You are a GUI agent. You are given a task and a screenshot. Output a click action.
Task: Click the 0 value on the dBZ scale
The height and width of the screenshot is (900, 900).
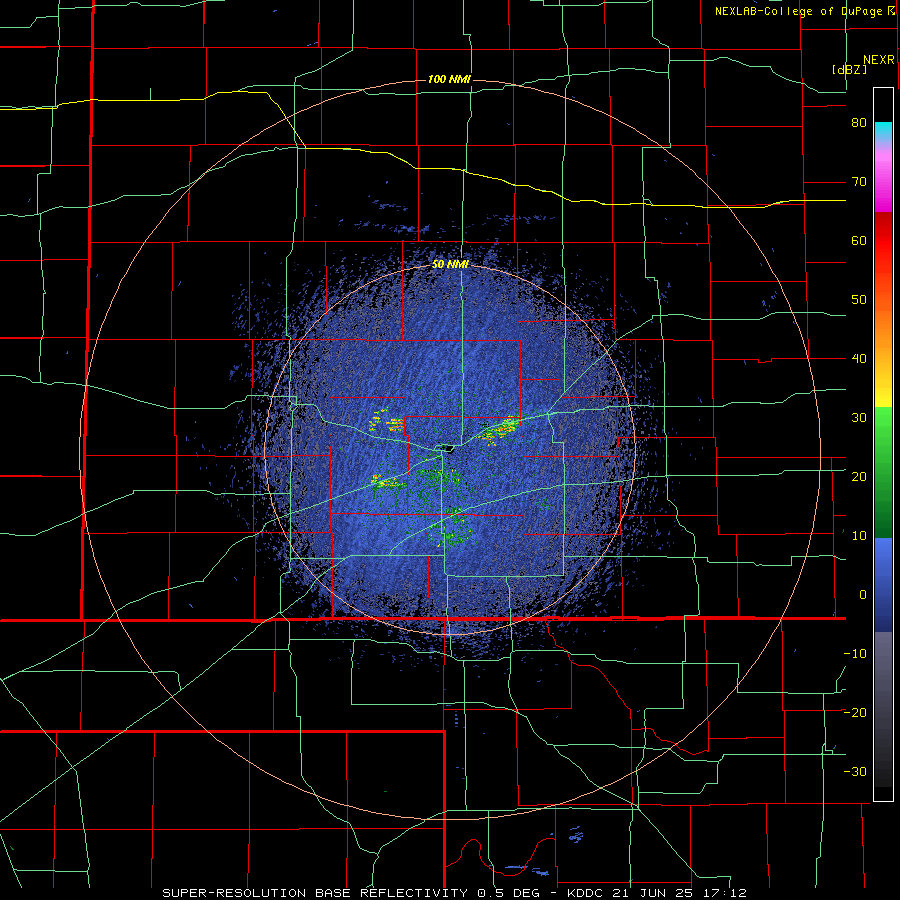coord(863,595)
